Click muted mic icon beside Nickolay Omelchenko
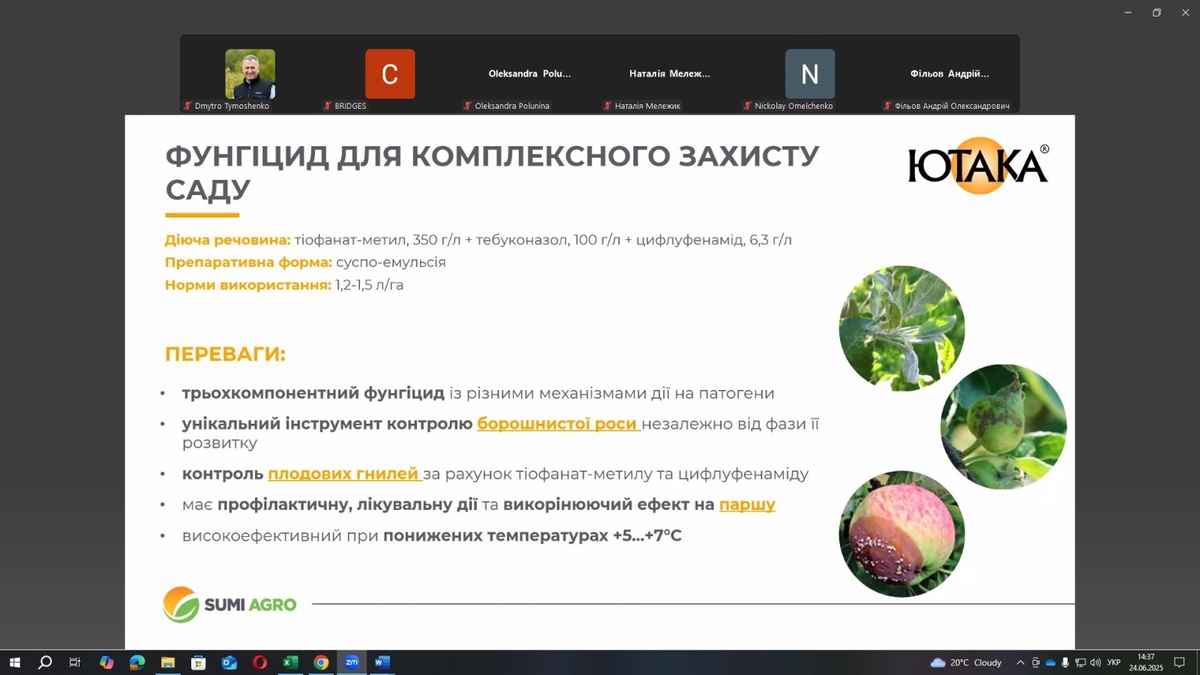This screenshot has height=675, width=1200. 747,106
